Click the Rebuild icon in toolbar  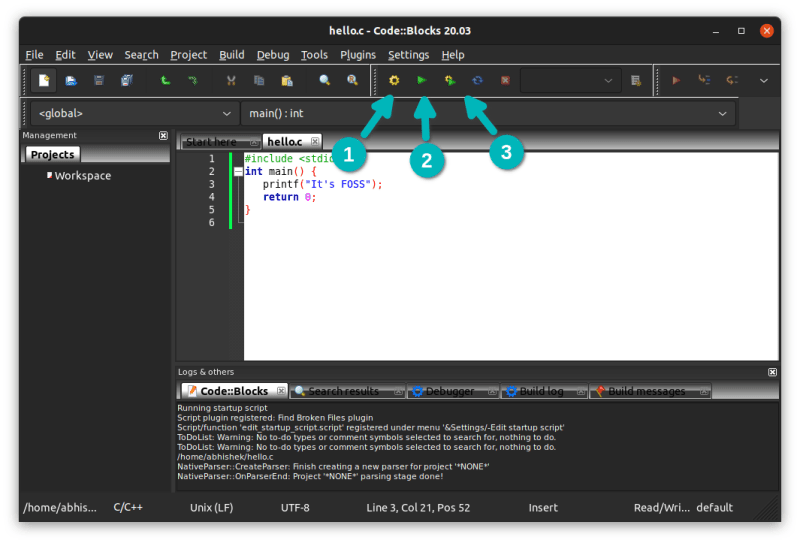[477, 80]
